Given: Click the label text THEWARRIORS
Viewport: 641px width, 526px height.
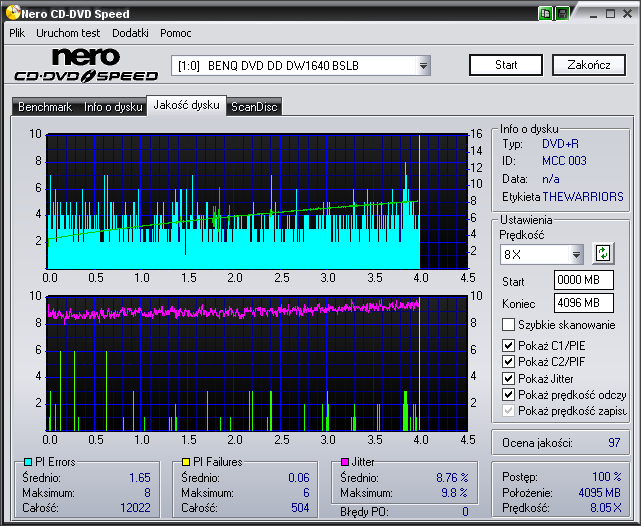Looking at the screenshot, I should tap(583, 197).
